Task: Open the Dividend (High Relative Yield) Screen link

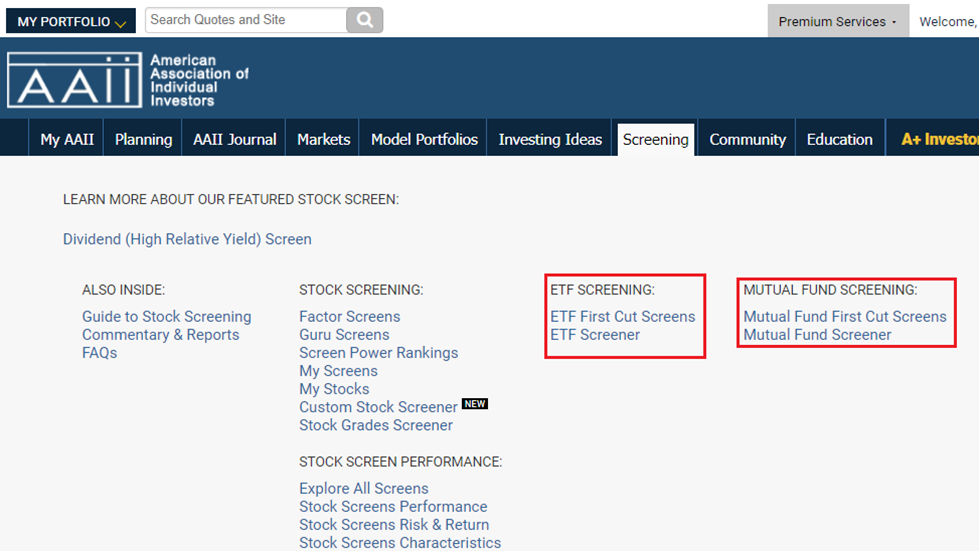Action: coord(187,239)
